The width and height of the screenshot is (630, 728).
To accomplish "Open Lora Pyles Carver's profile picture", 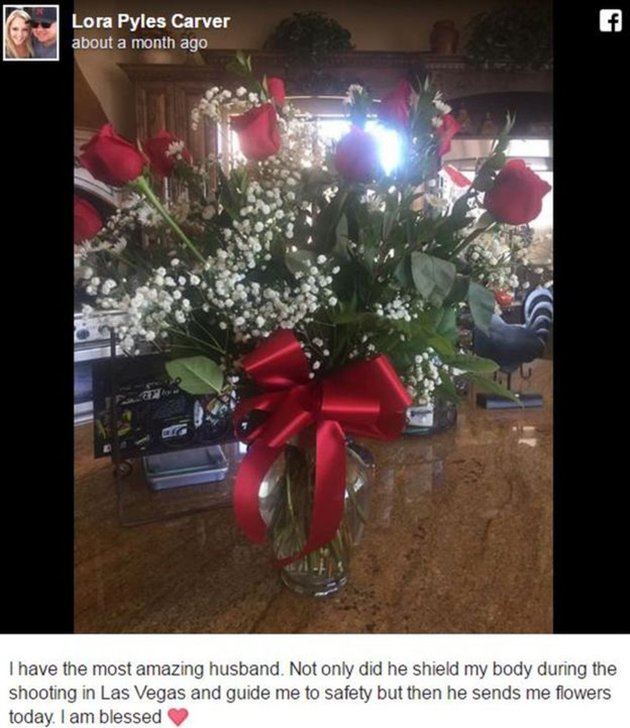I will (31, 33).
